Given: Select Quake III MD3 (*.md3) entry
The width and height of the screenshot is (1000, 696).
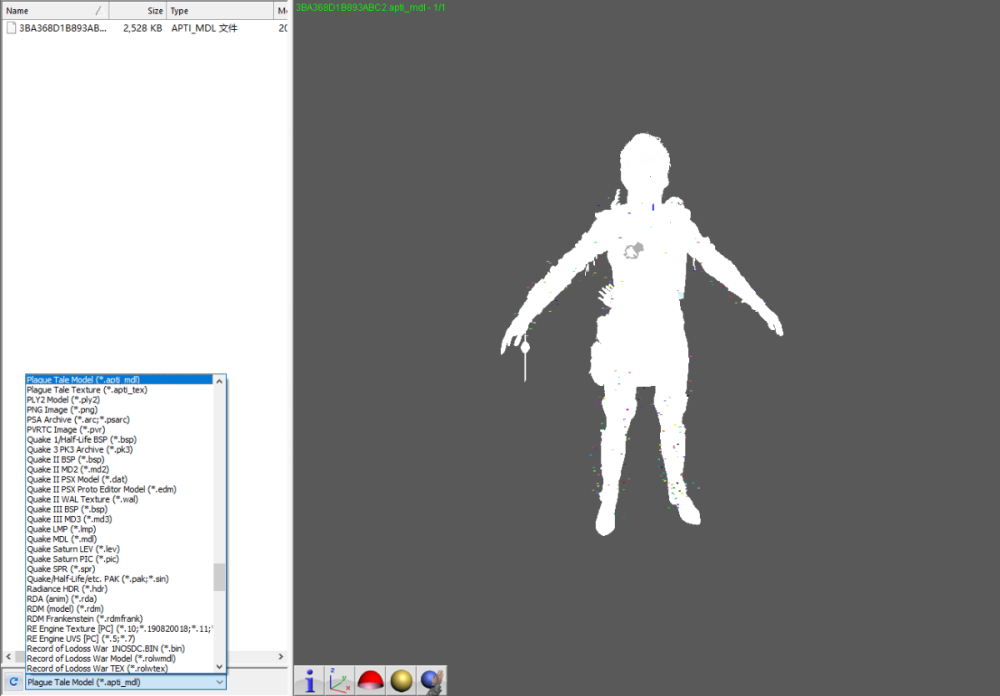Looking at the screenshot, I should (69, 519).
